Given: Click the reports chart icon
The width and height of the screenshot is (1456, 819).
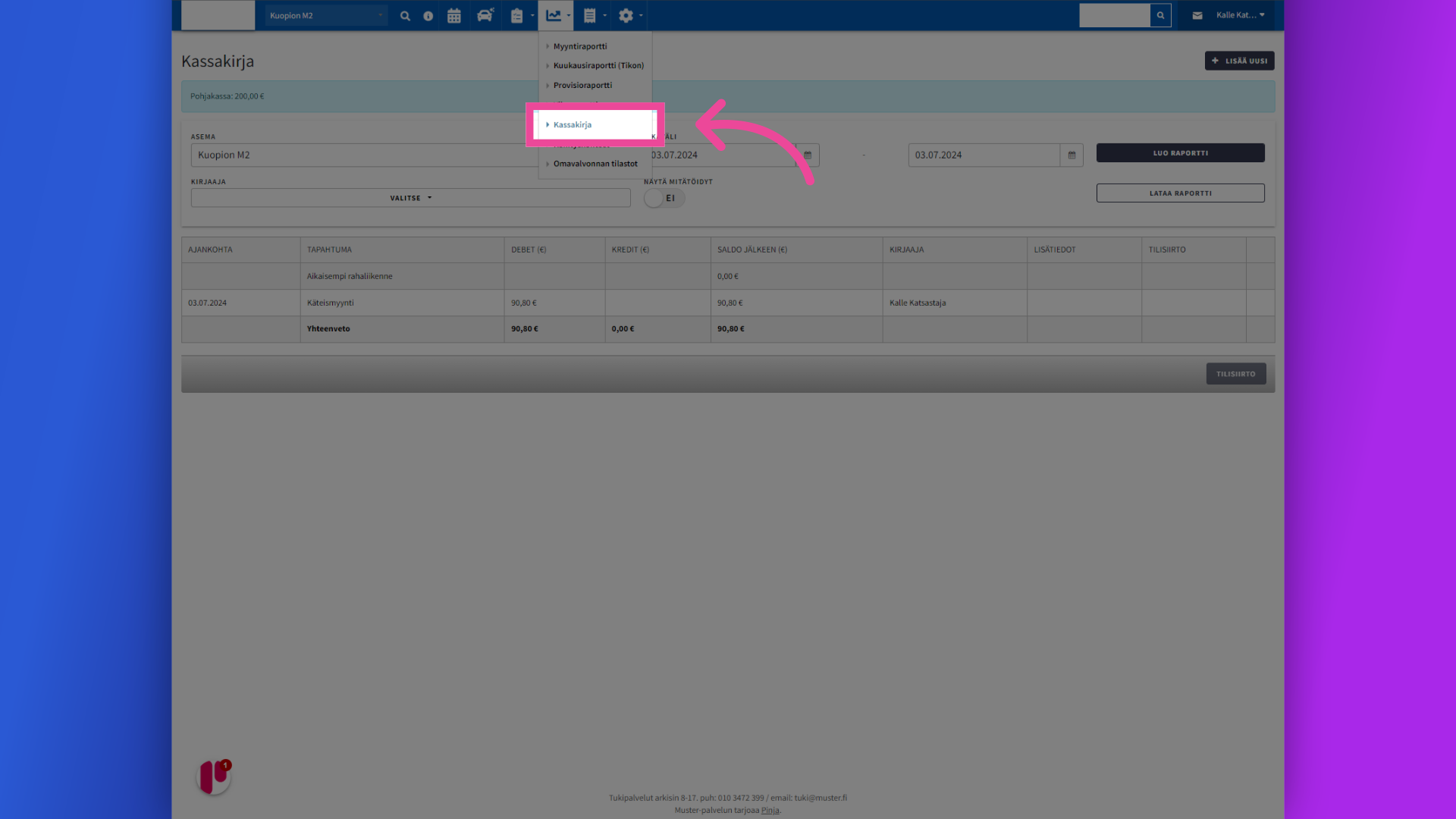Looking at the screenshot, I should click(557, 15).
